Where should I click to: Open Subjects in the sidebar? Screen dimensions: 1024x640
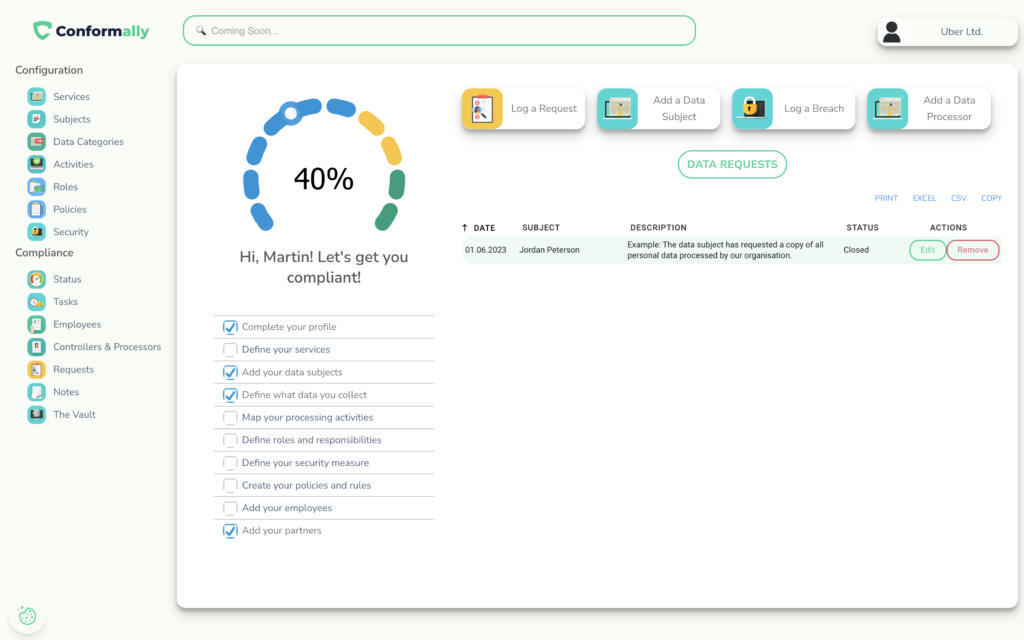tap(72, 120)
